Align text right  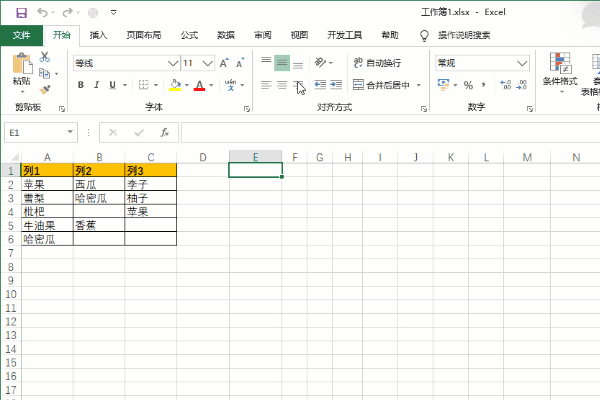[x=298, y=85]
